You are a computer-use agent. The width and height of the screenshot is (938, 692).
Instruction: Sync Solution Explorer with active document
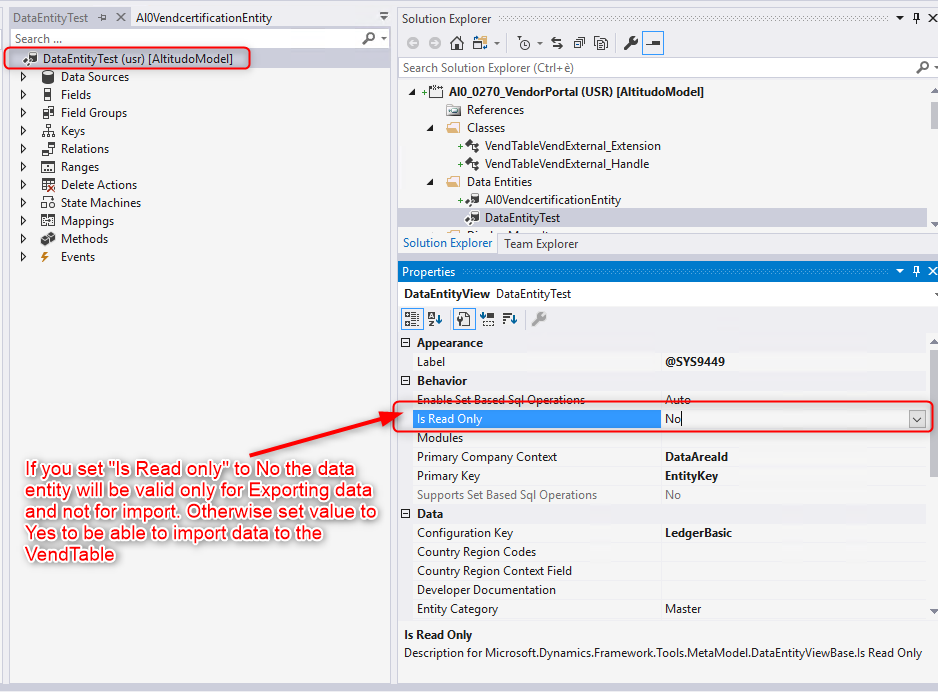[x=555, y=43]
